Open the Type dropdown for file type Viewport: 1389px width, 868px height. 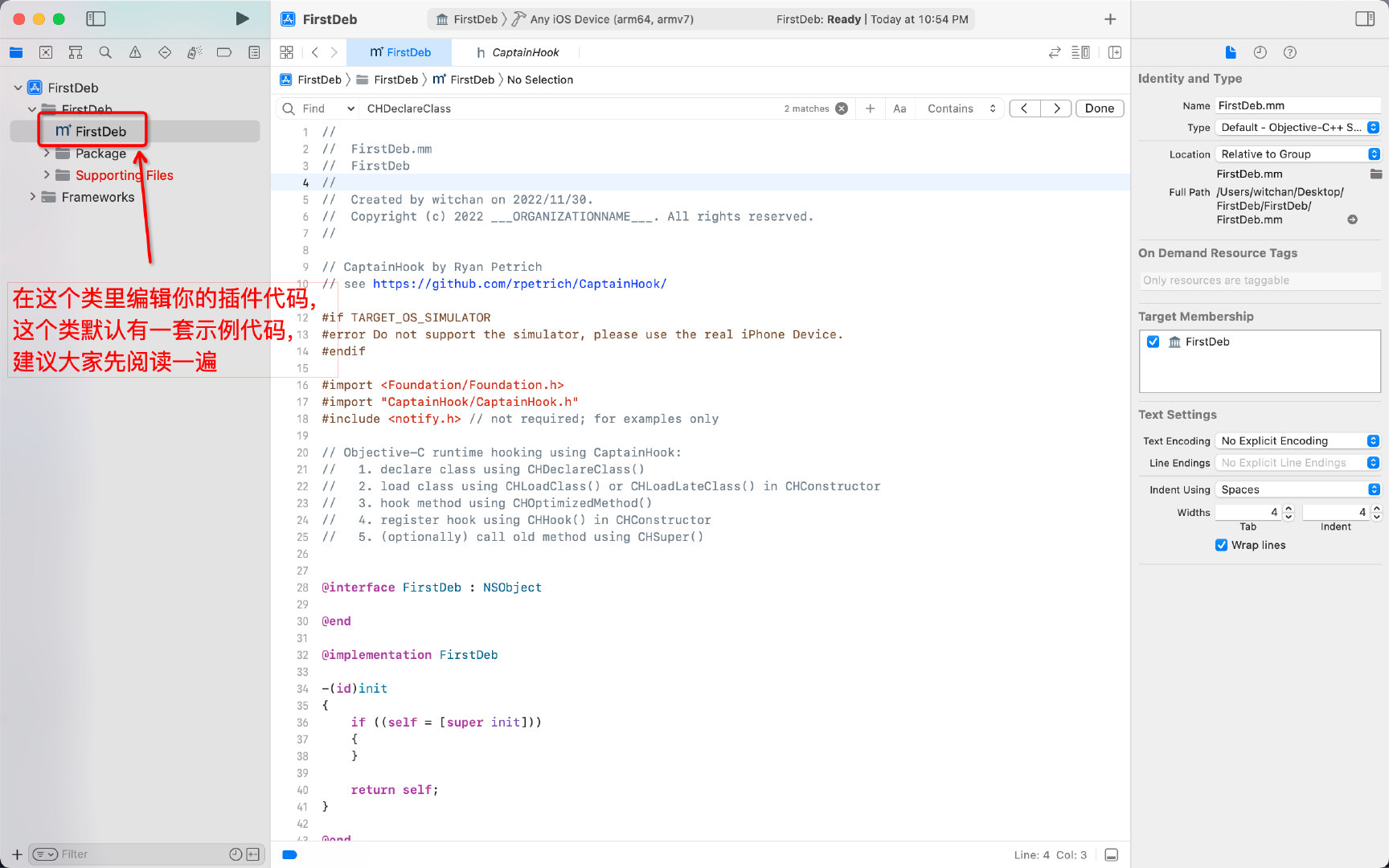[1298, 127]
